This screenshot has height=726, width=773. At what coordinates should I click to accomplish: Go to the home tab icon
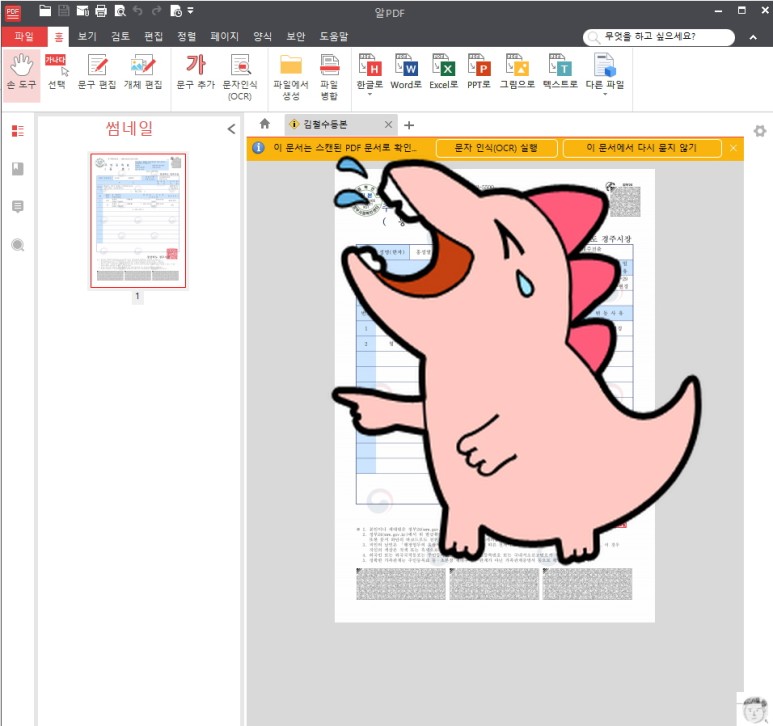point(265,124)
